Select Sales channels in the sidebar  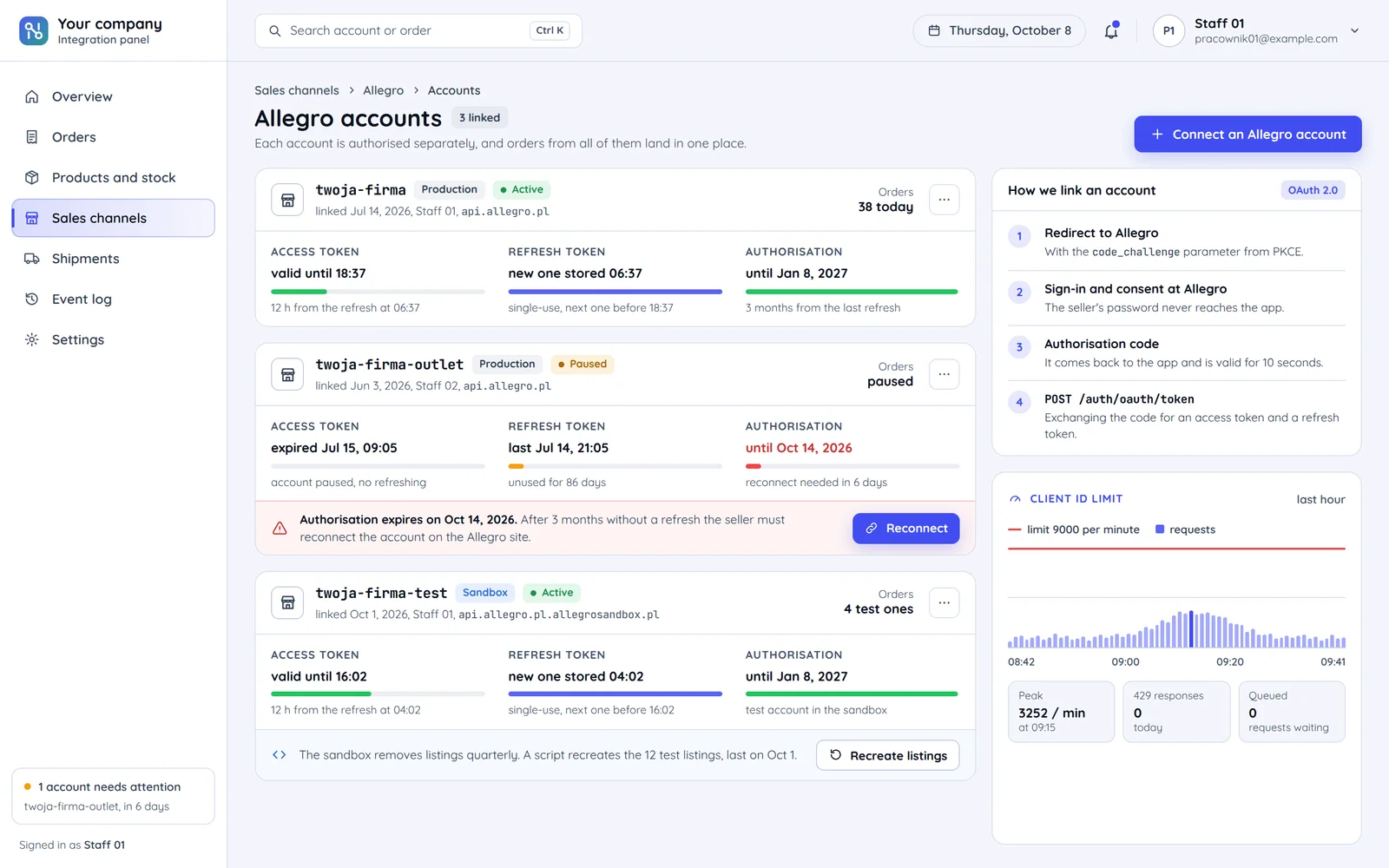click(113, 218)
